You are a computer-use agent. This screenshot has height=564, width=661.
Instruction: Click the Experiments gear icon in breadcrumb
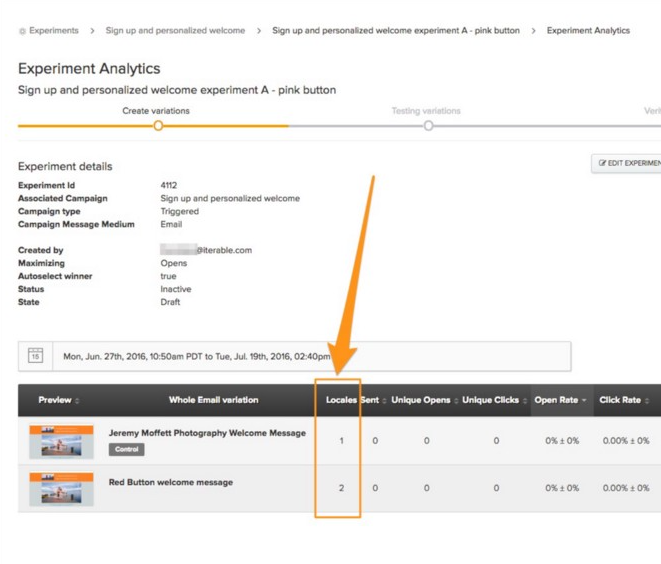[x=22, y=31]
